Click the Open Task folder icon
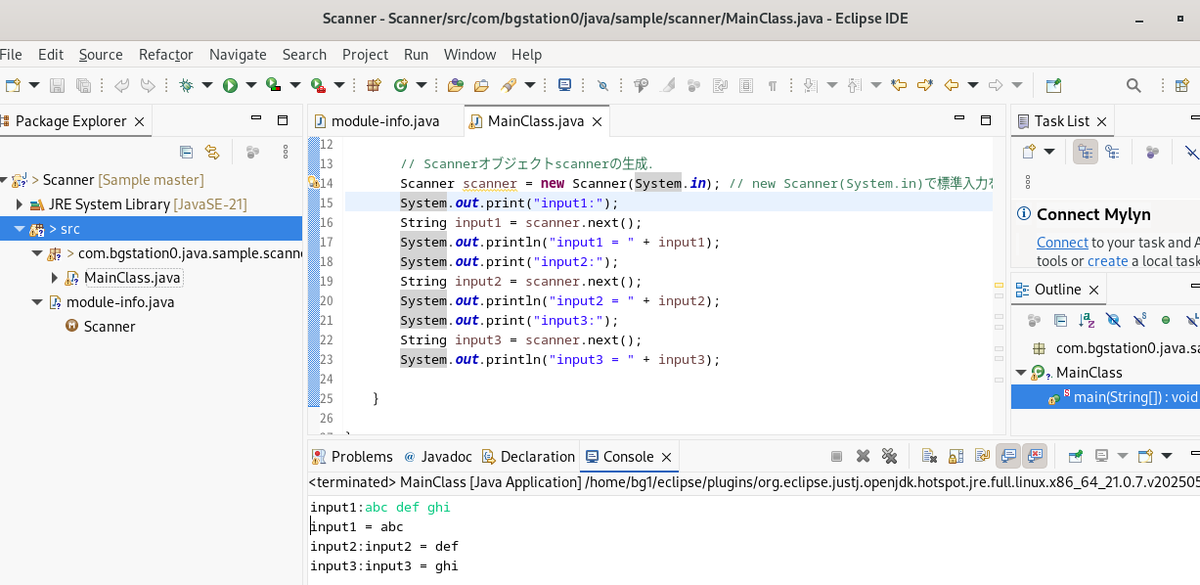 click(x=482, y=86)
